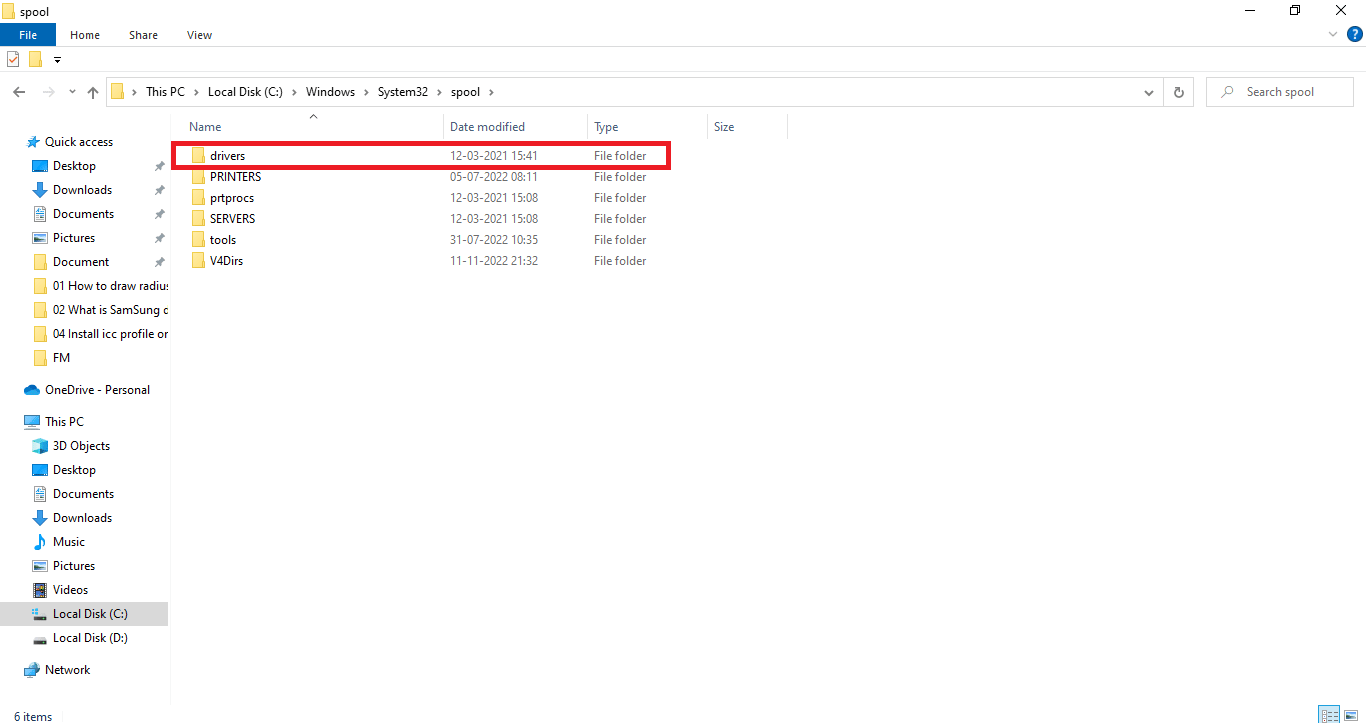Switch to the Home ribbon tab
This screenshot has width=1366, height=723.
85,35
